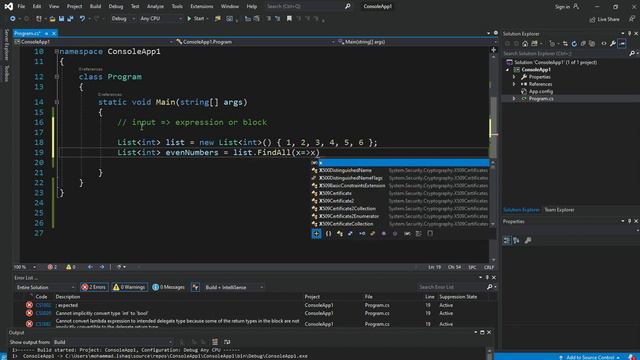Open the Build + IntelliSense dropdown
Image resolution: width=640 pixels, height=360 pixels.
click(234, 287)
